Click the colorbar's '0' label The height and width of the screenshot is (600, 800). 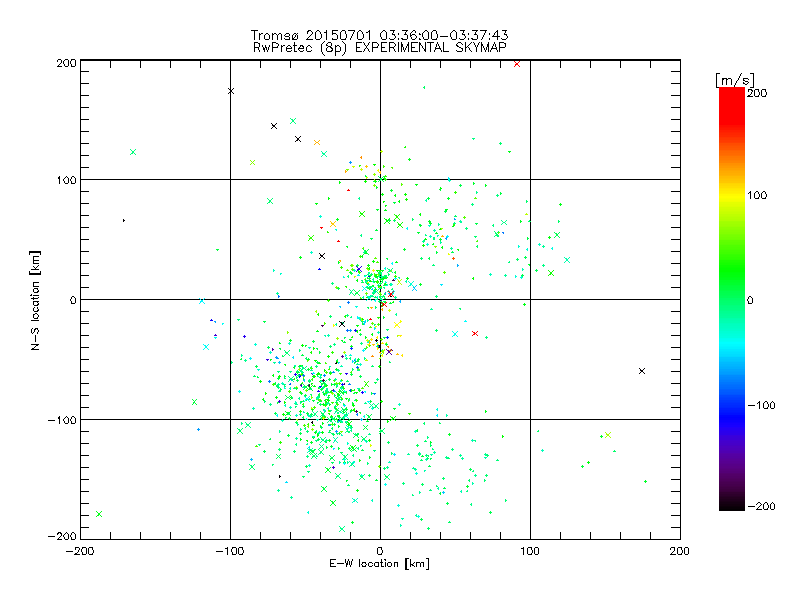coord(750,300)
